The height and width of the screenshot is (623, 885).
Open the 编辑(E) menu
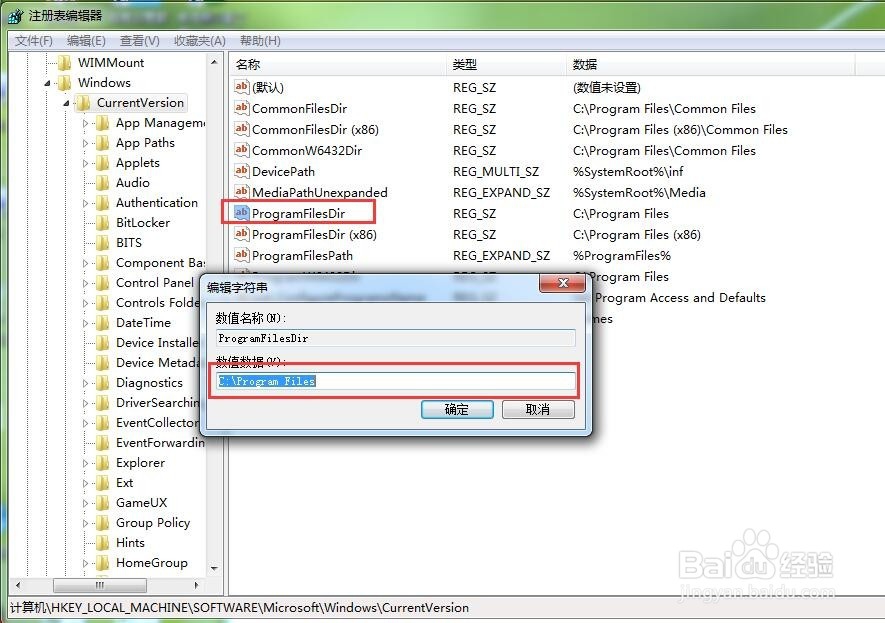(x=86, y=41)
